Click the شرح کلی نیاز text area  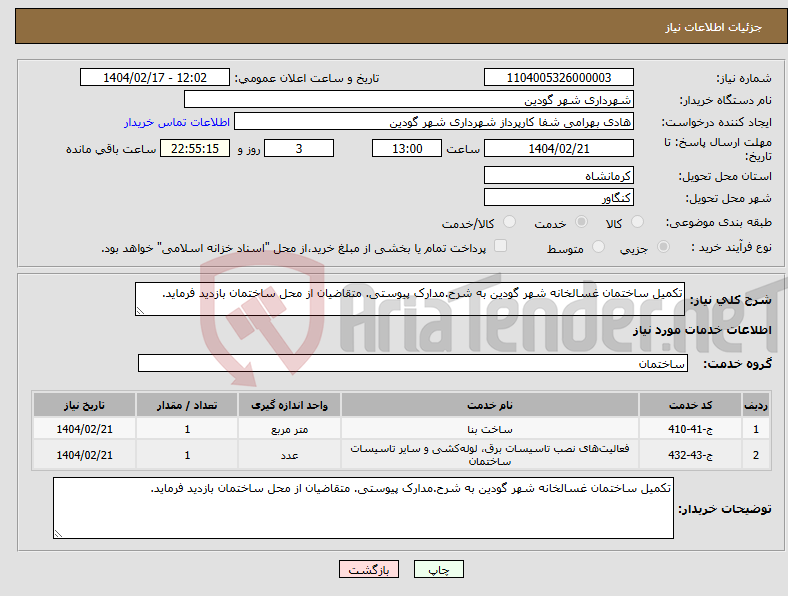tap(410, 299)
